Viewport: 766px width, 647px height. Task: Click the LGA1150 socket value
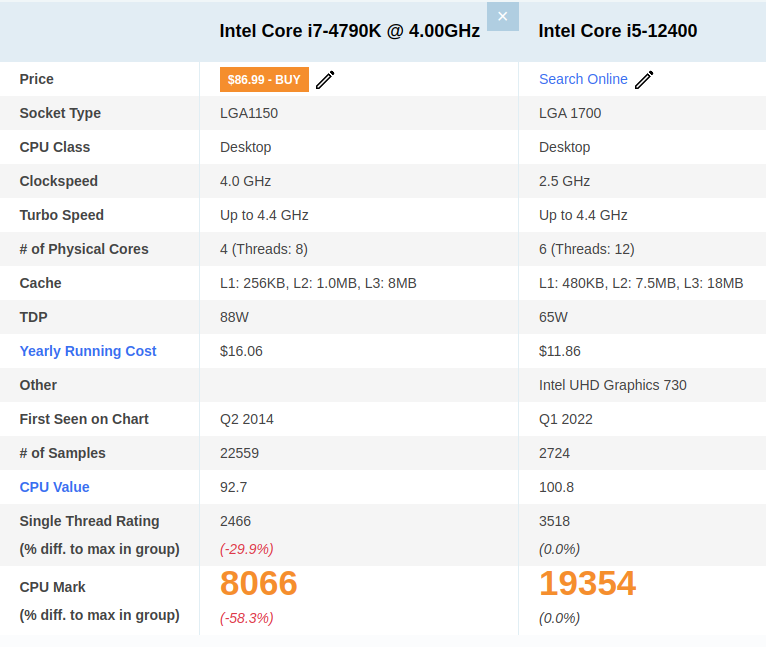[249, 113]
